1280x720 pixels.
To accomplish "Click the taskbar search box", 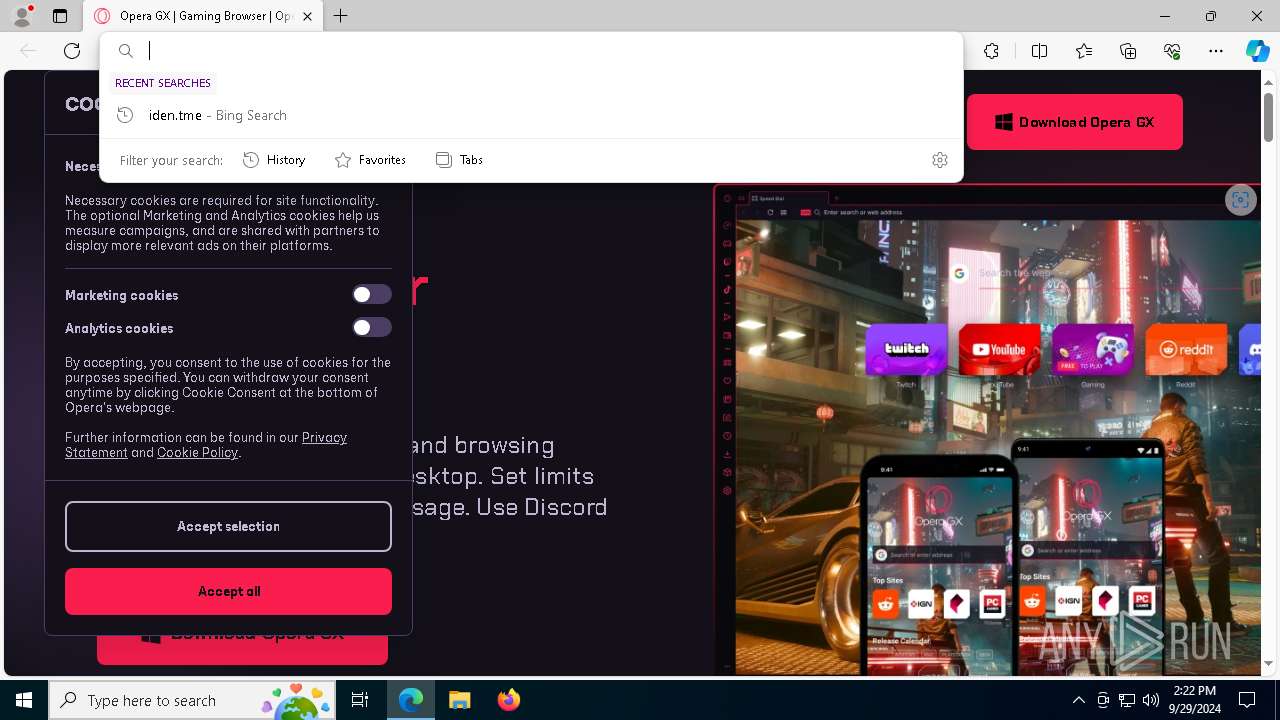I will pos(193,700).
